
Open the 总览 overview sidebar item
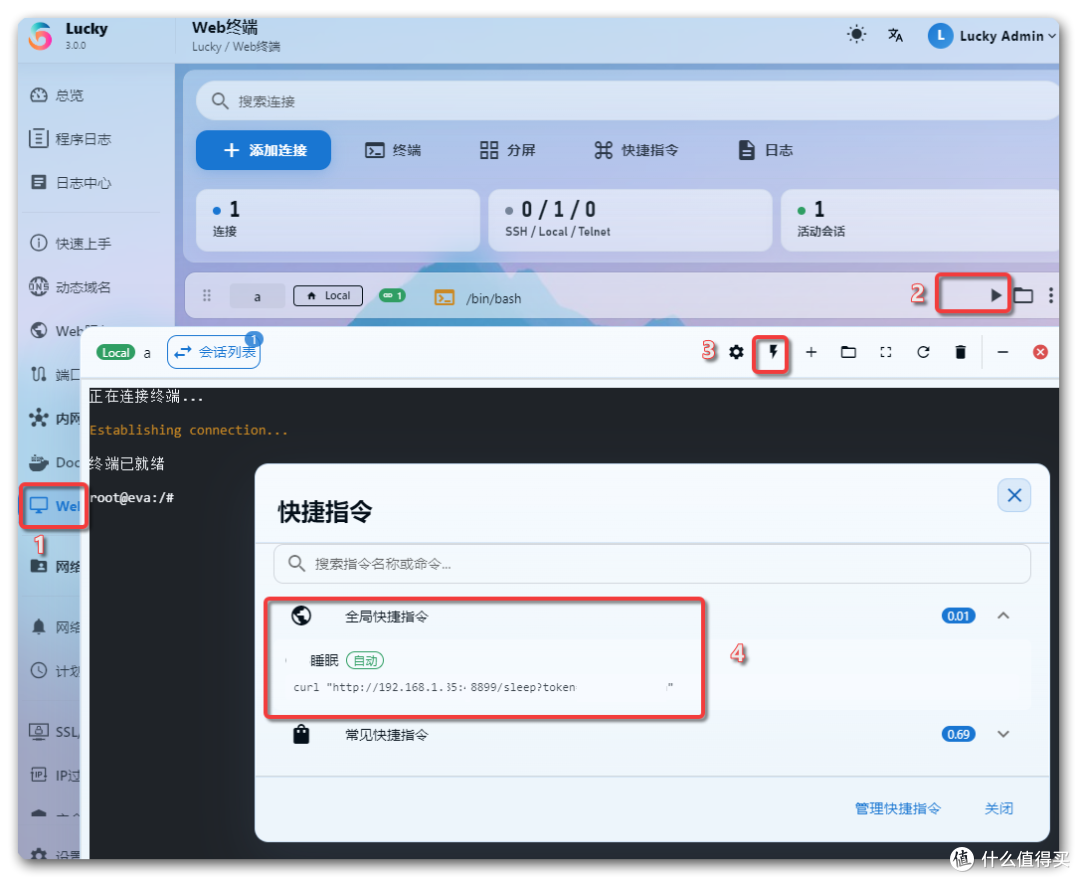56,95
